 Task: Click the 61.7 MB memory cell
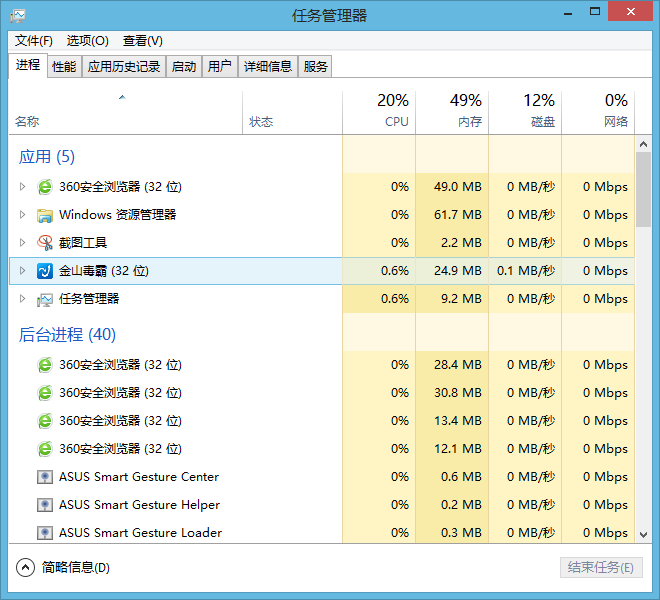click(x=452, y=215)
